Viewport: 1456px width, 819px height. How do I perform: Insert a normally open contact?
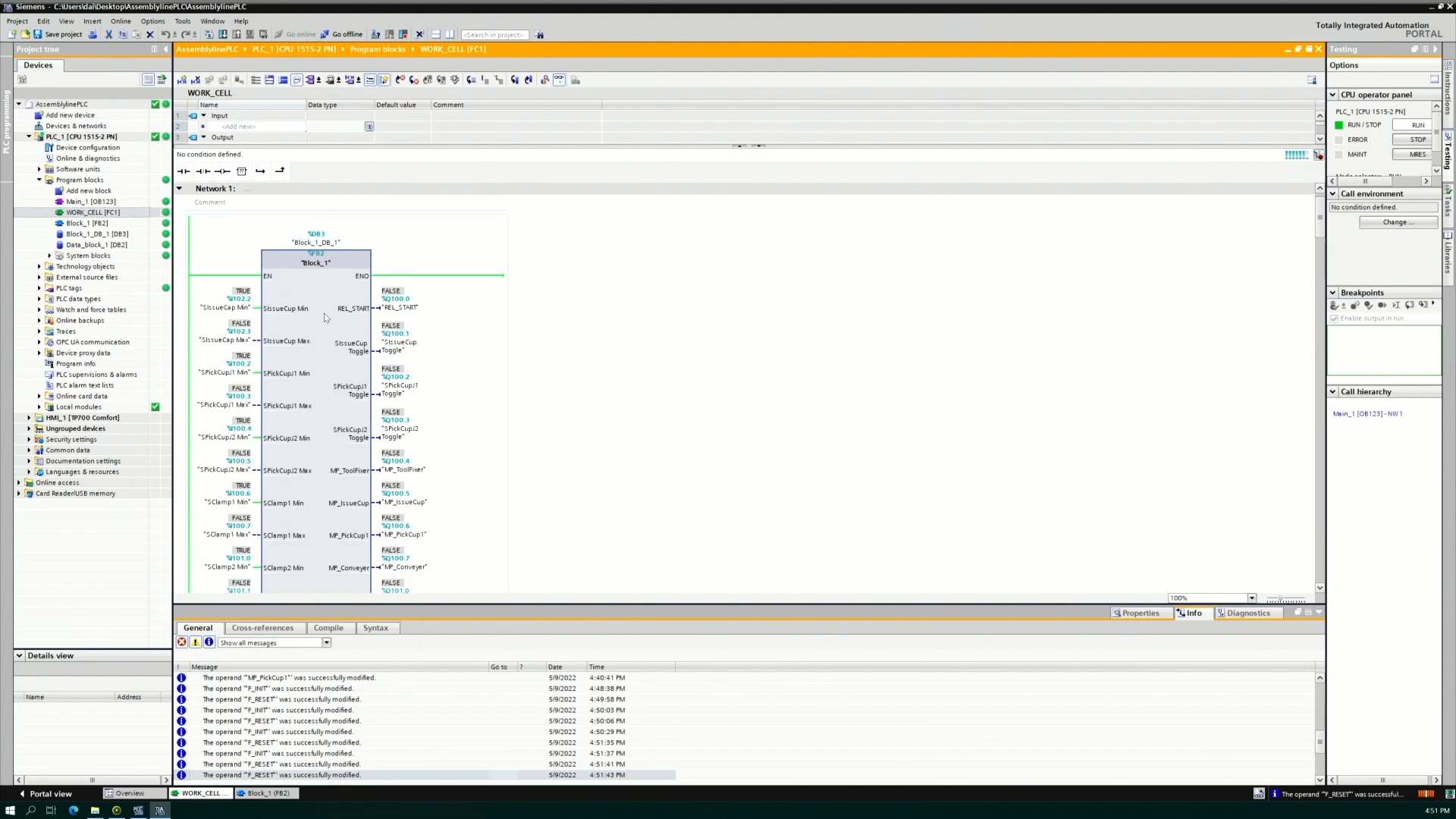pyautogui.click(x=184, y=171)
